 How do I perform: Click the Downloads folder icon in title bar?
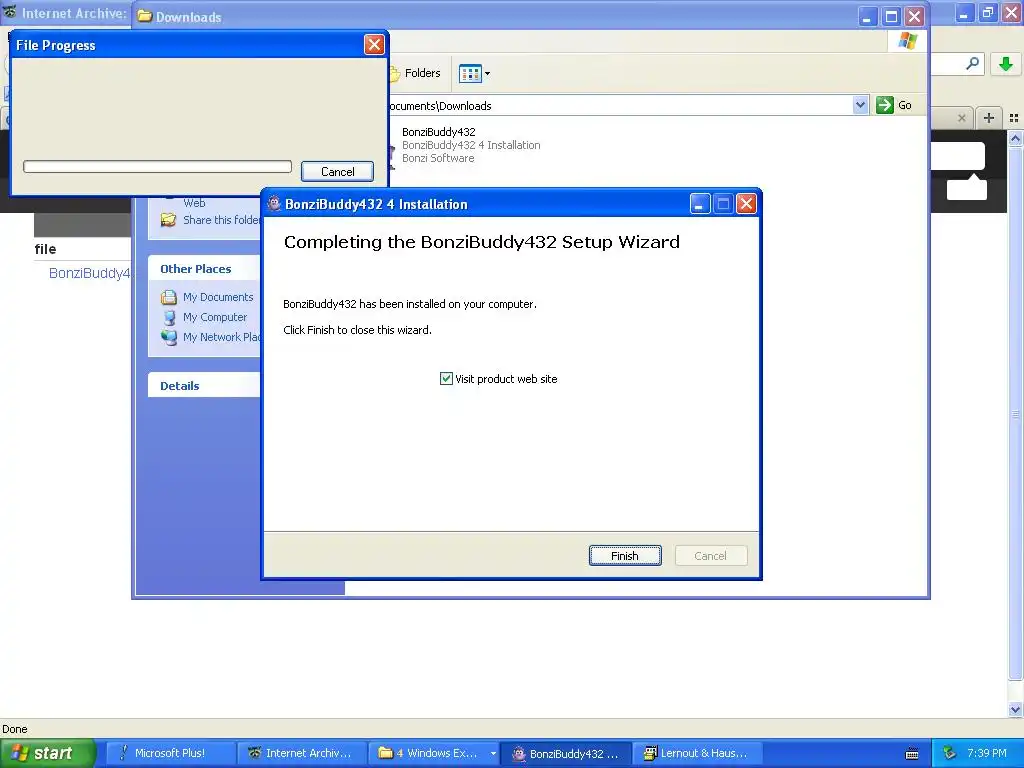pyautogui.click(x=145, y=16)
